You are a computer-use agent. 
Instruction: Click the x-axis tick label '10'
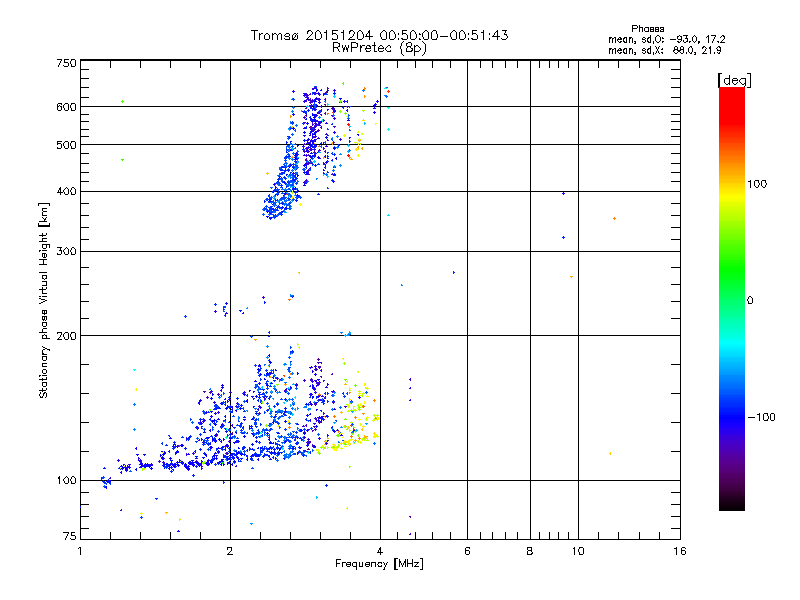click(x=578, y=551)
